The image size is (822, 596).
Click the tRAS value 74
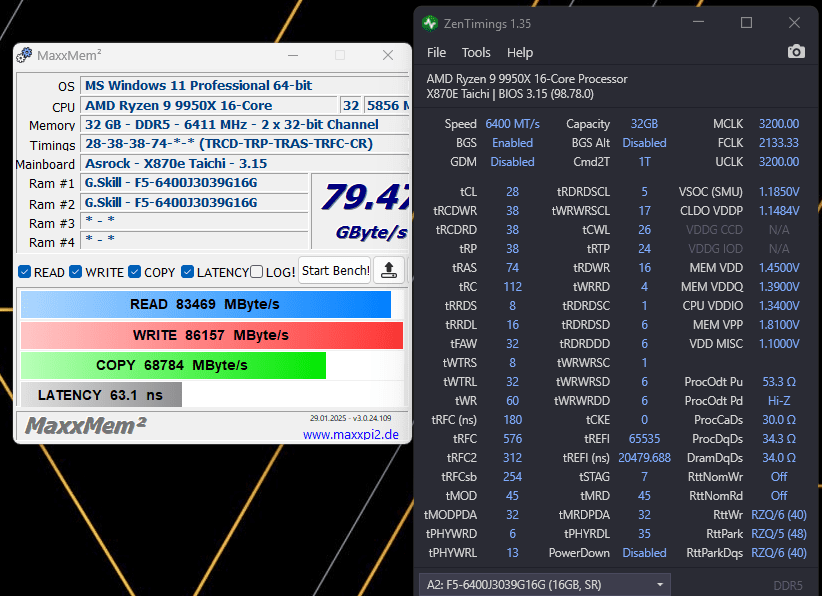click(x=512, y=268)
